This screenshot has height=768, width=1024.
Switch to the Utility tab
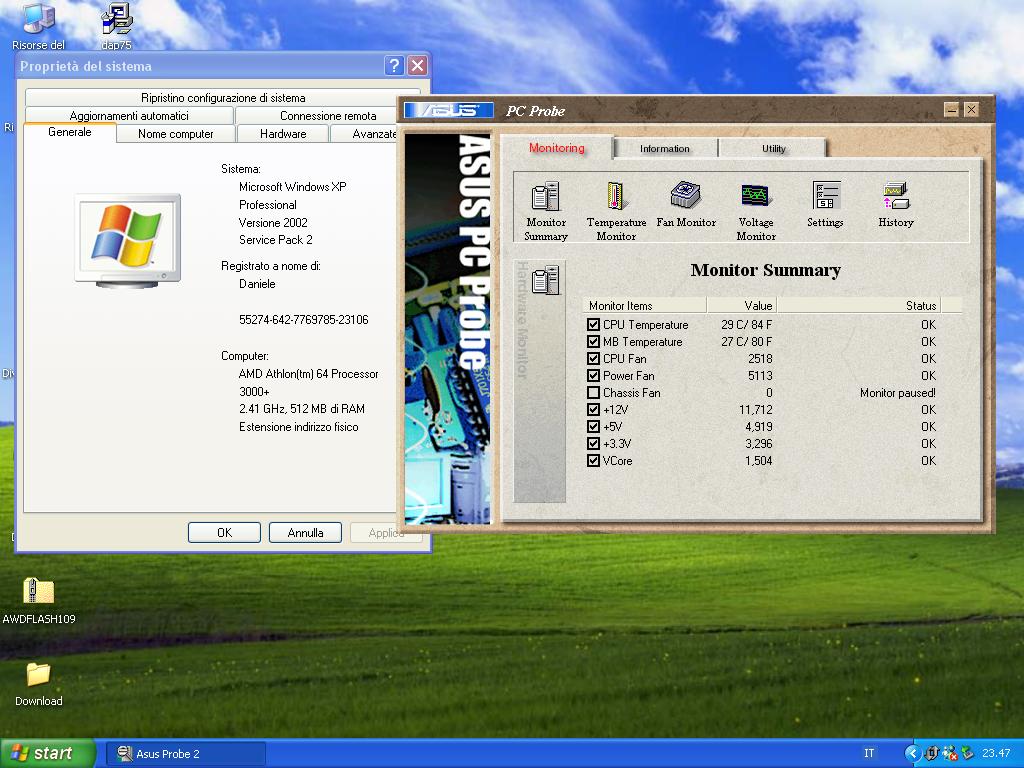click(773, 148)
